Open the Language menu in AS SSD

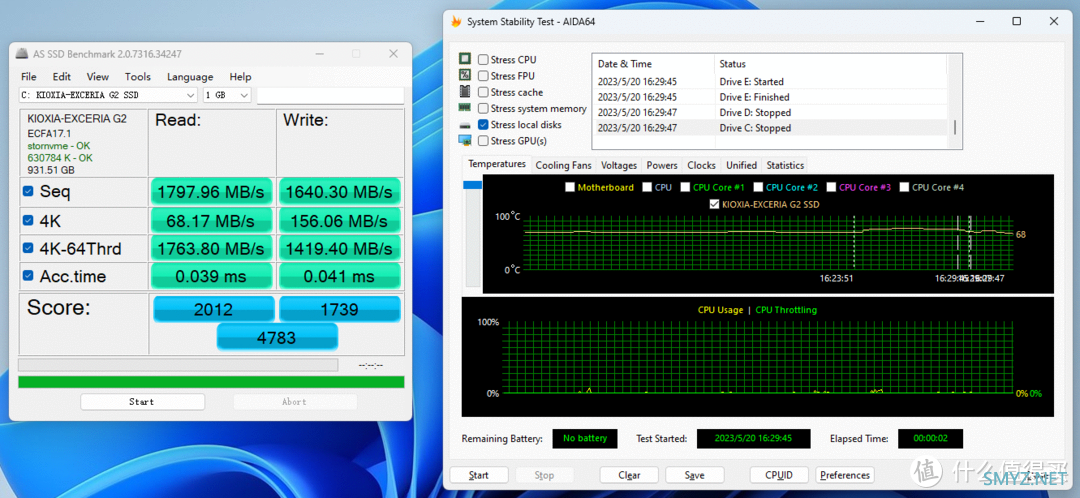click(190, 76)
